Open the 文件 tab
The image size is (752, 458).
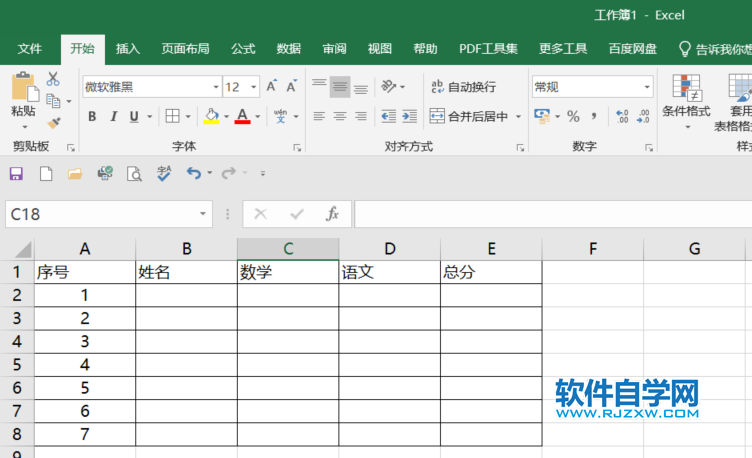[x=30, y=49]
